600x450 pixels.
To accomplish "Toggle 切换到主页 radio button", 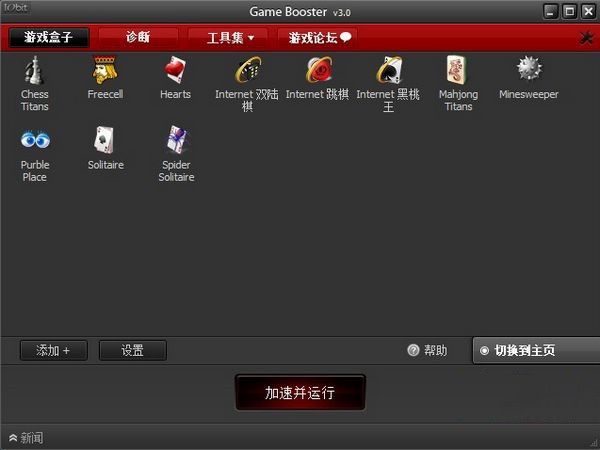I will point(485,351).
